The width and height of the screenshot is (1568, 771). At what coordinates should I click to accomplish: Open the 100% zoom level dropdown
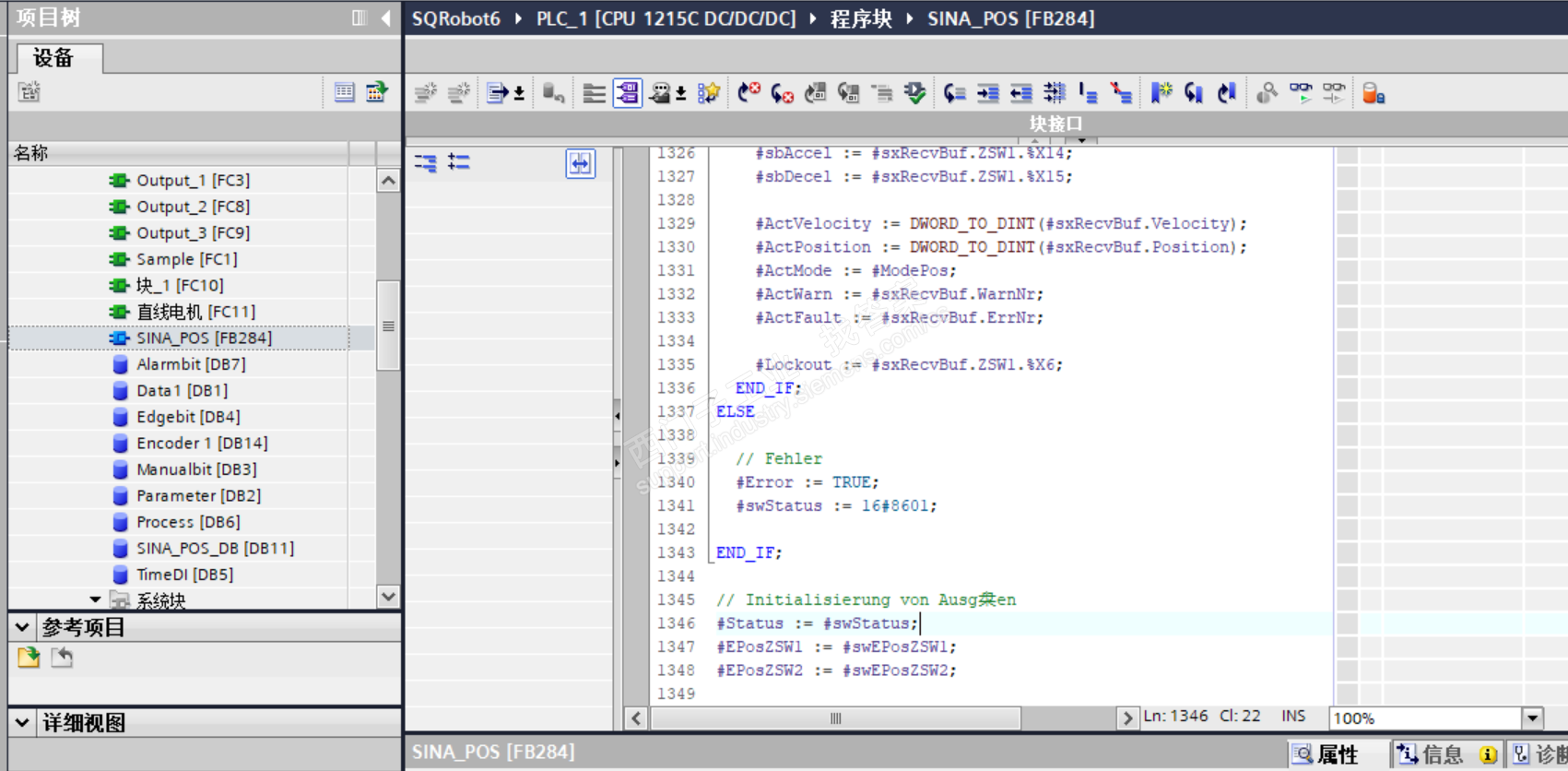(x=1532, y=718)
